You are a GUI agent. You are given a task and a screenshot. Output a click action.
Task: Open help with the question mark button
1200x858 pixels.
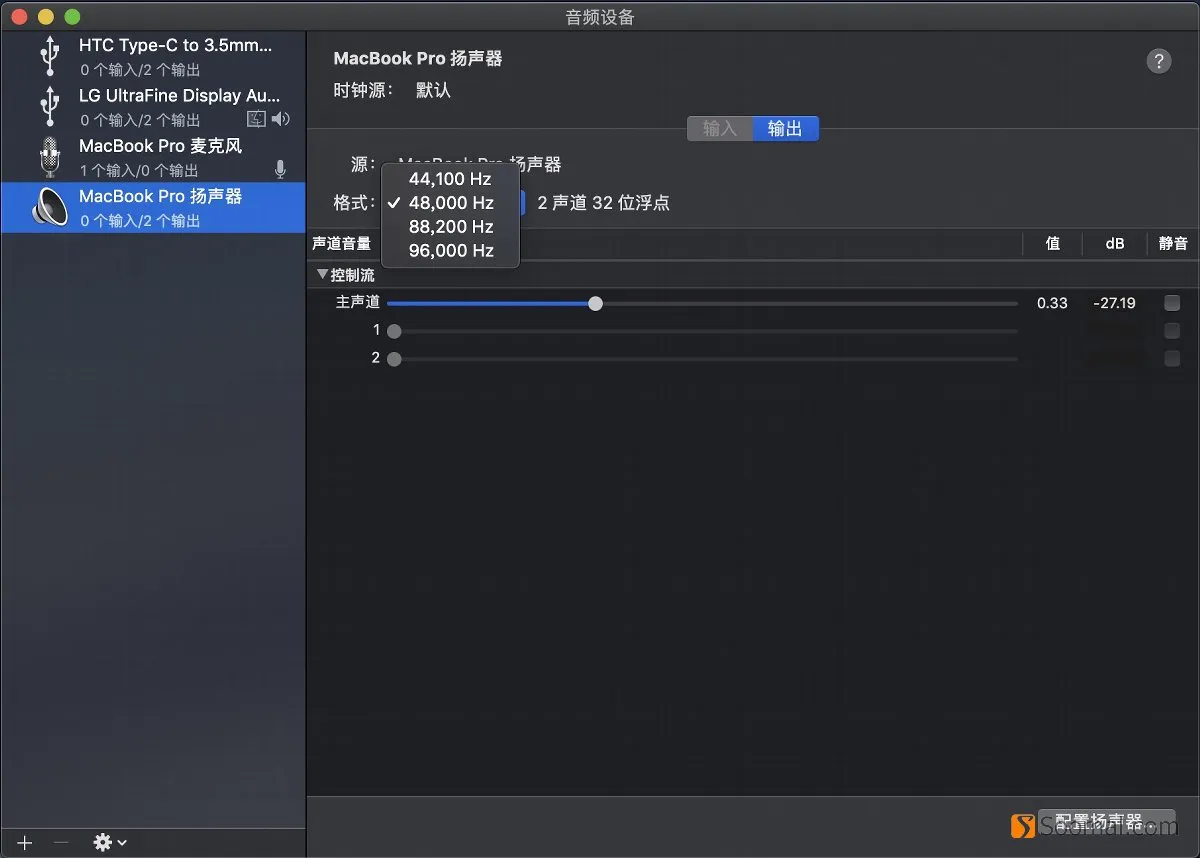(1158, 61)
